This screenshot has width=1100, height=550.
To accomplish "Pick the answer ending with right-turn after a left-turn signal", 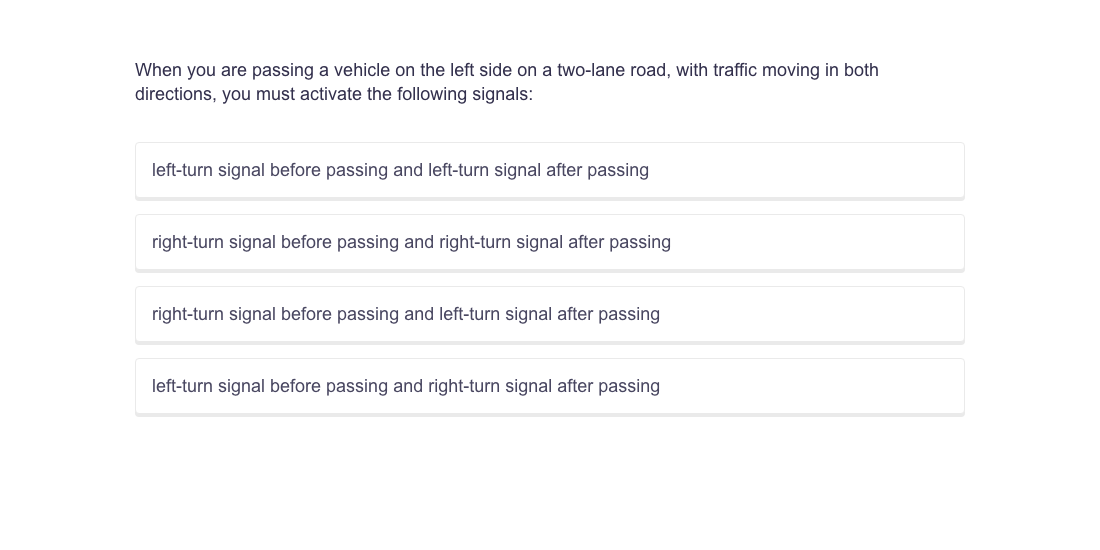I will pos(549,386).
